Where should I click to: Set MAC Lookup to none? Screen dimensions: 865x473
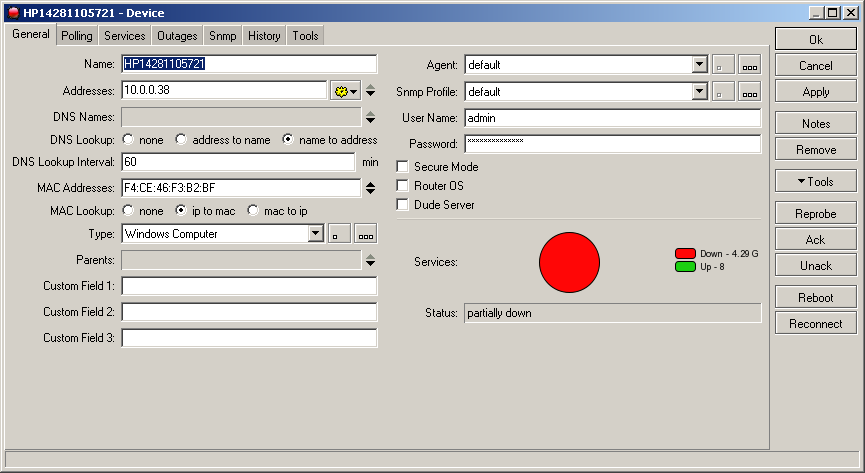pos(128,210)
